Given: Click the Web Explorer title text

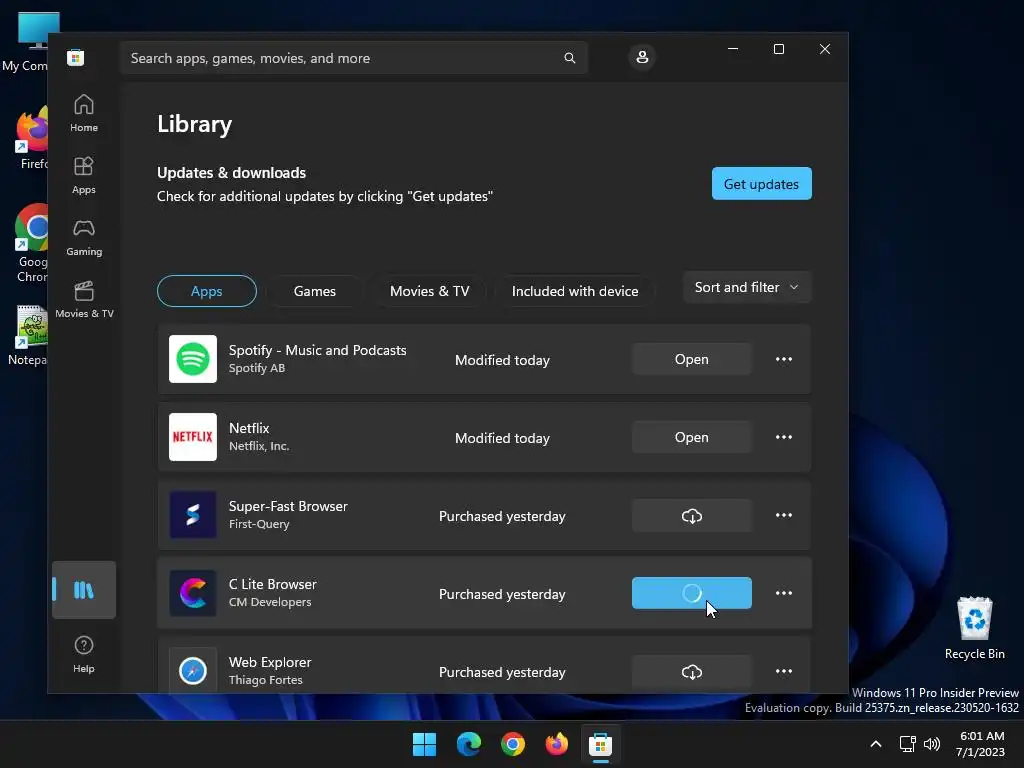Looking at the screenshot, I should [270, 662].
